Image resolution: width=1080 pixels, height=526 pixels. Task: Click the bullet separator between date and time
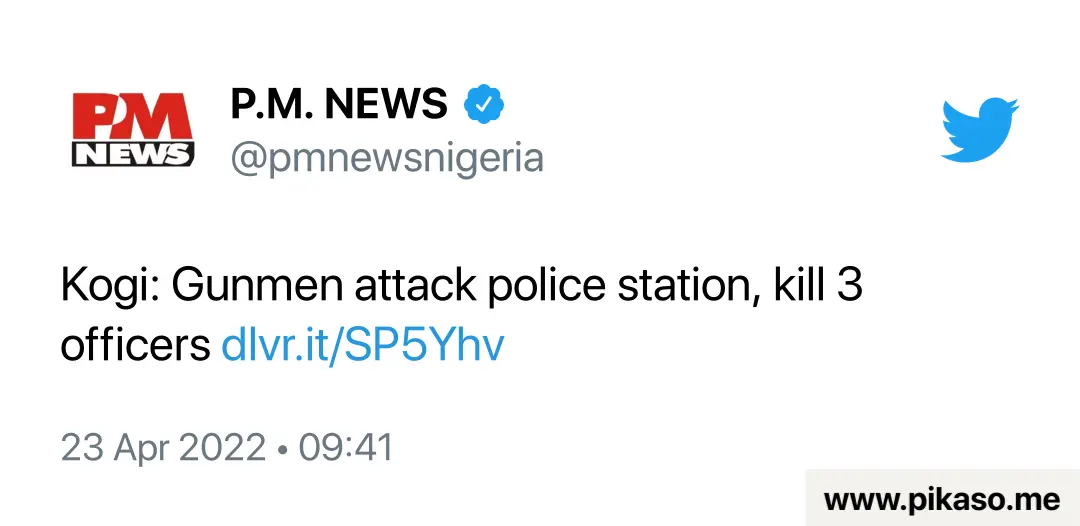click(282, 449)
